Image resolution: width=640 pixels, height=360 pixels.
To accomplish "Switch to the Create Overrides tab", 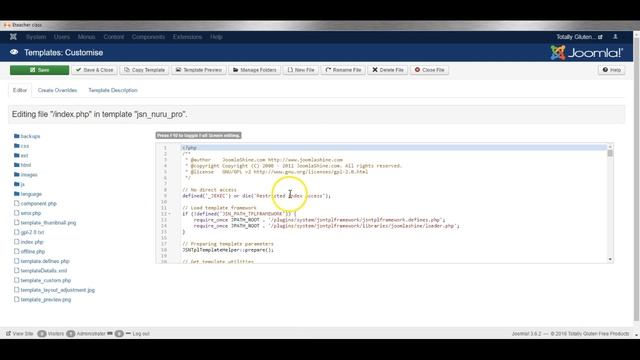I will tap(57, 90).
